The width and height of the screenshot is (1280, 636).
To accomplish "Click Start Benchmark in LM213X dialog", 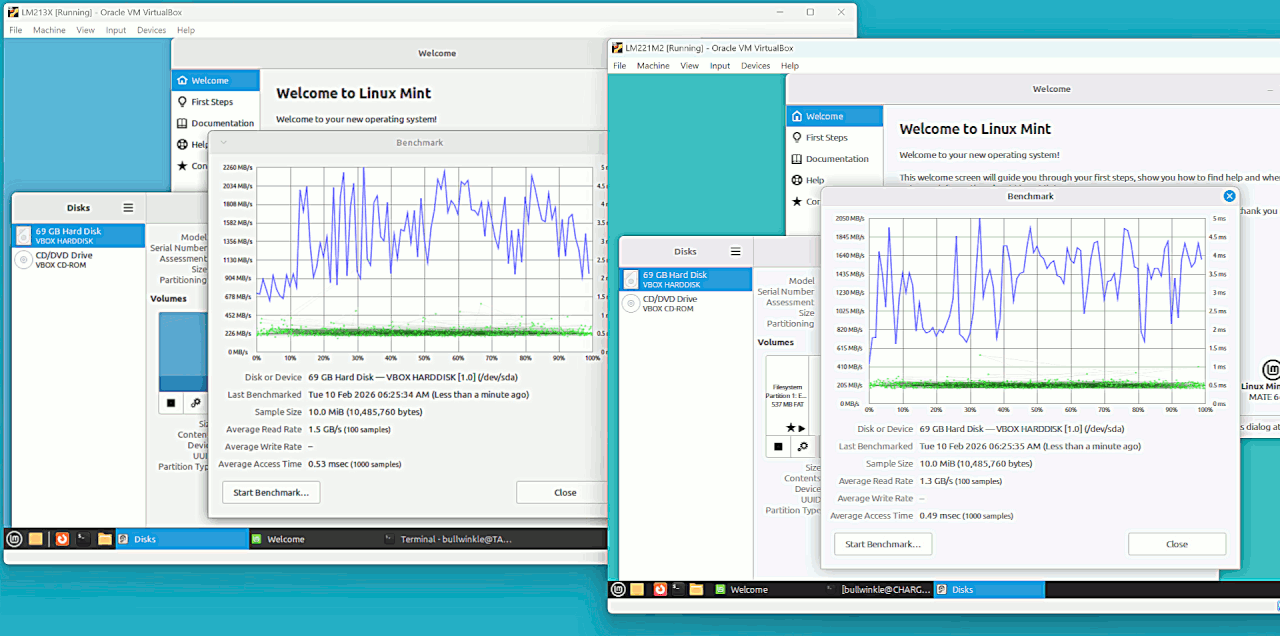I will click(x=271, y=492).
